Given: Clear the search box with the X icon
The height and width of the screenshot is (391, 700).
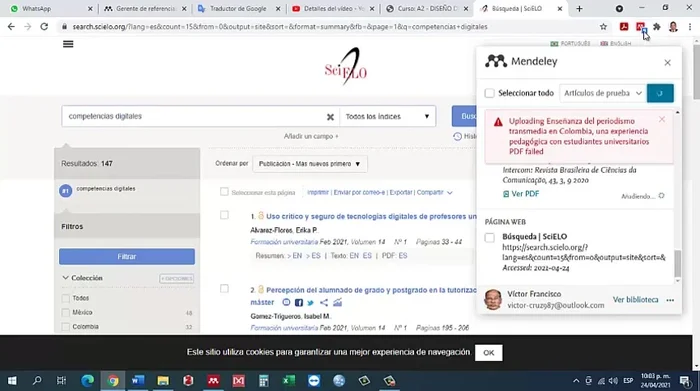Looking at the screenshot, I should [330, 116].
